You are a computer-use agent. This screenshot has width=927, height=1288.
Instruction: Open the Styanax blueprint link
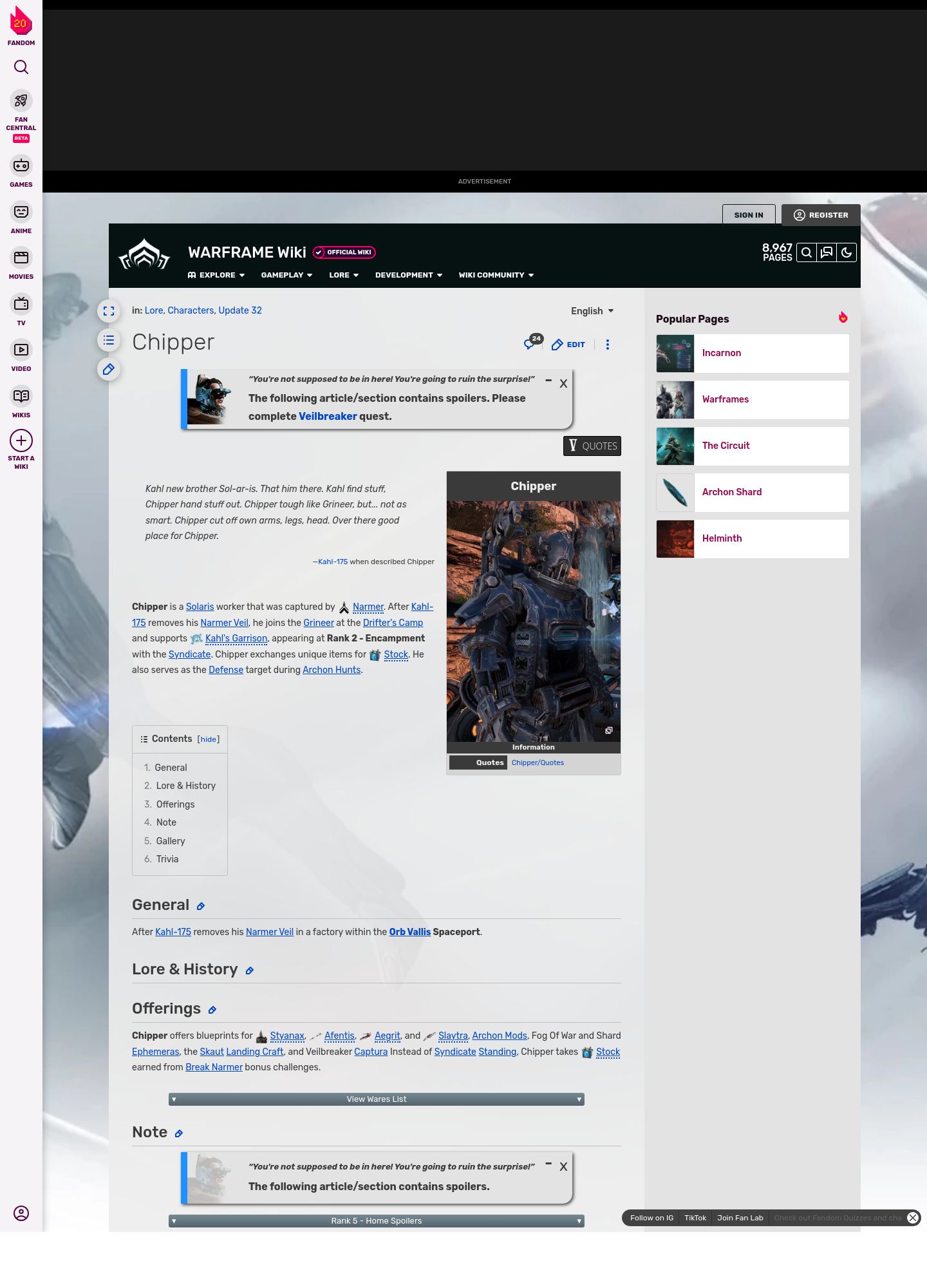click(287, 1036)
